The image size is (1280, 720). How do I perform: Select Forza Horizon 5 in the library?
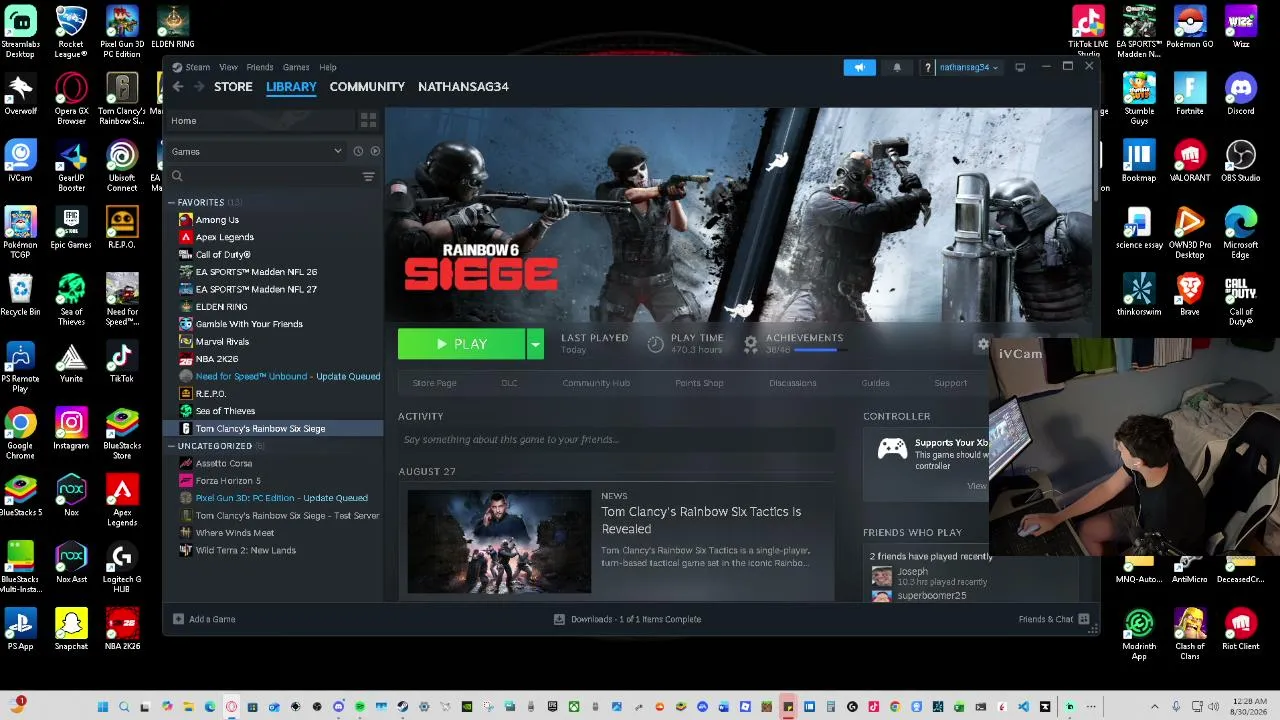pos(228,481)
